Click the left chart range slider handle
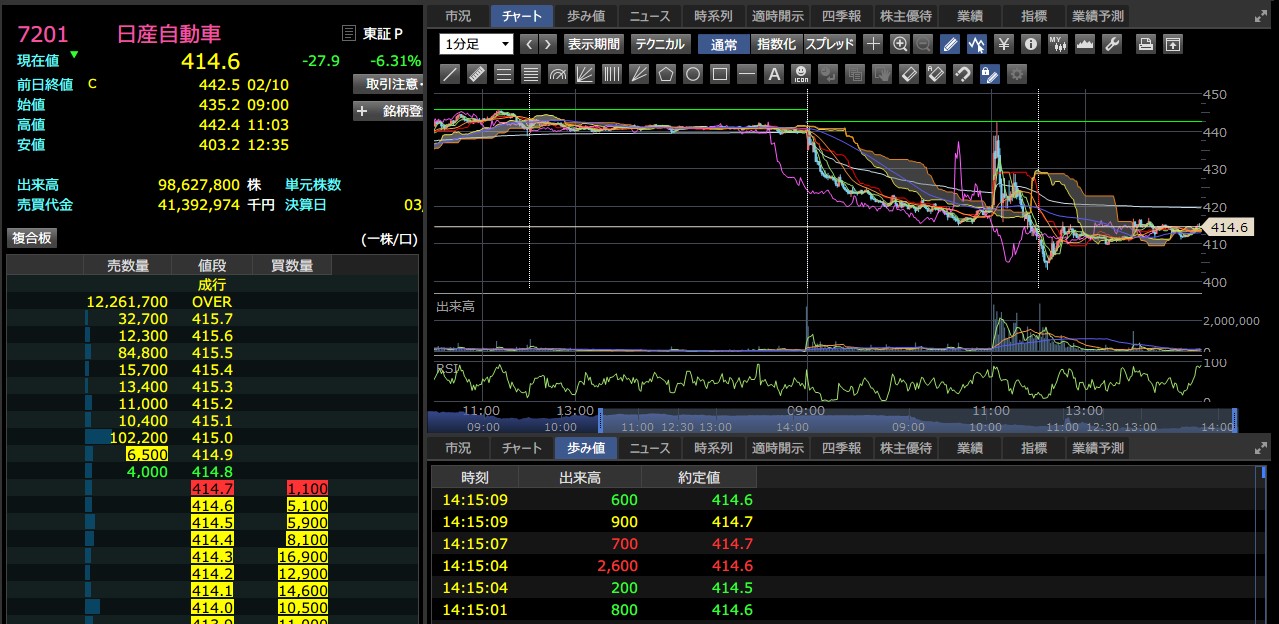Screen dimensions: 1279x624 (x=601, y=420)
